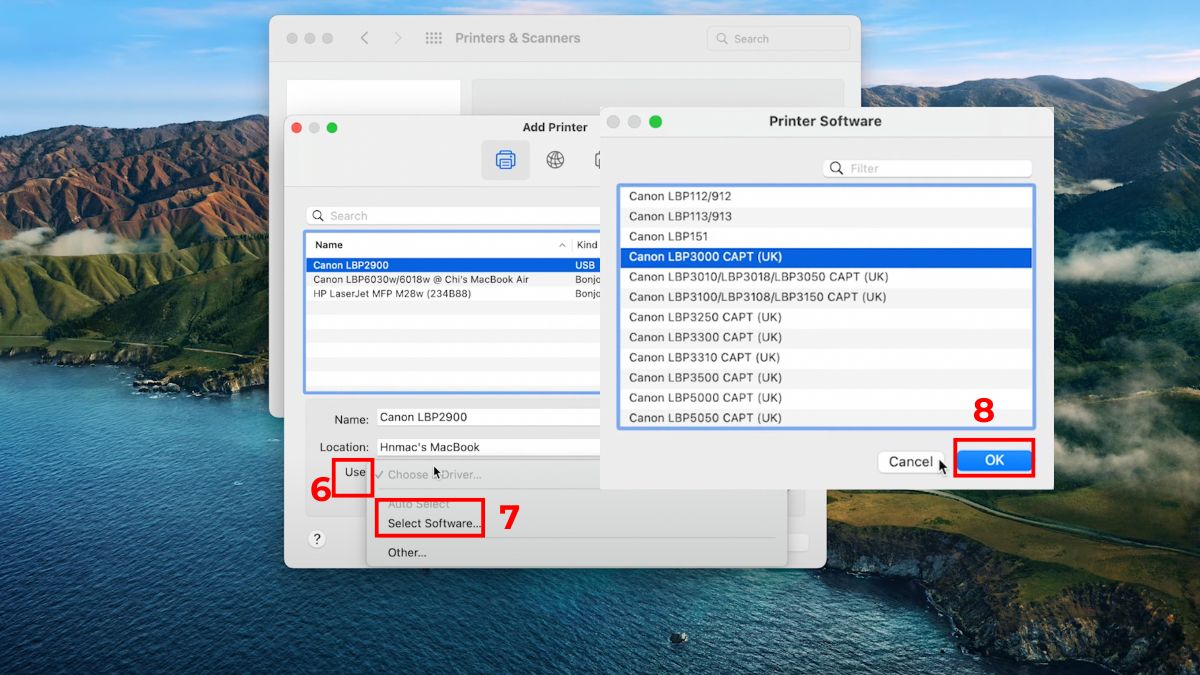Choose Select Software… from the Use menu
The image size is (1200, 675).
click(434, 523)
